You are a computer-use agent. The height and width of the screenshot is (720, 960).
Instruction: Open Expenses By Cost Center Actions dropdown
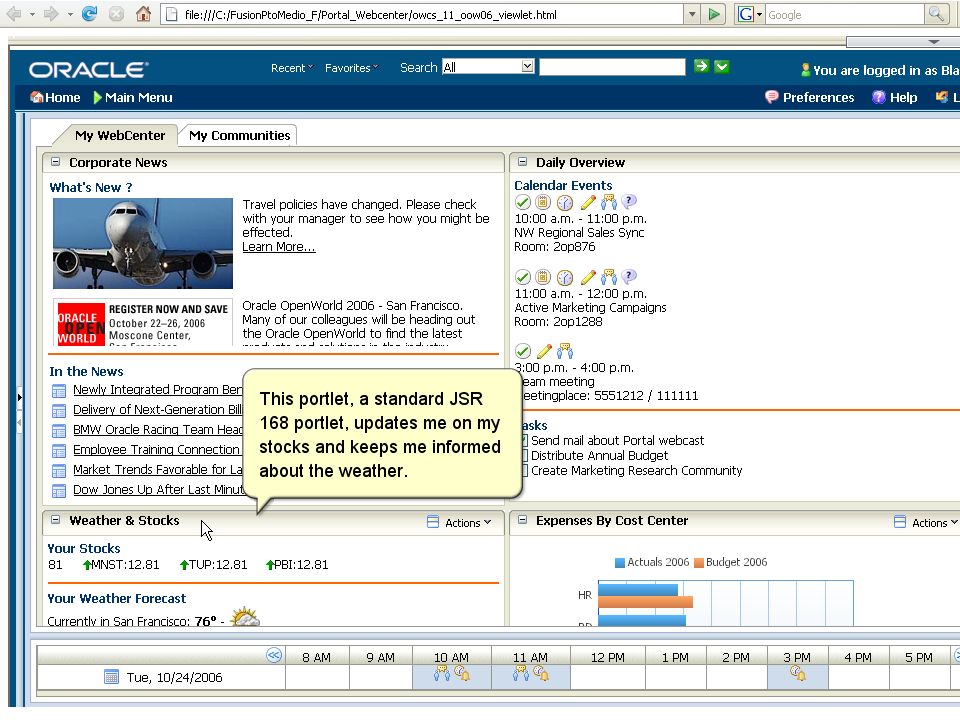coord(934,523)
